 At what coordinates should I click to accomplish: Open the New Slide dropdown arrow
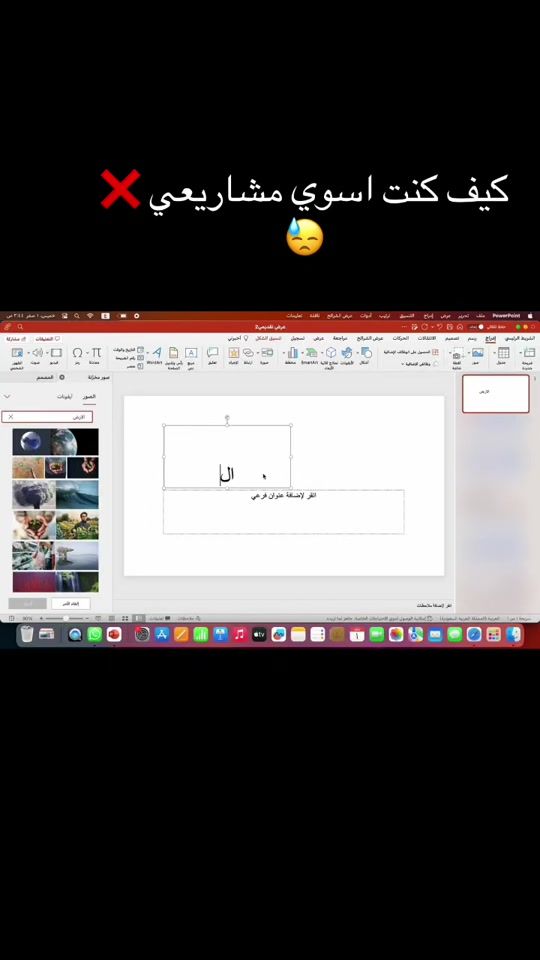coord(520,353)
